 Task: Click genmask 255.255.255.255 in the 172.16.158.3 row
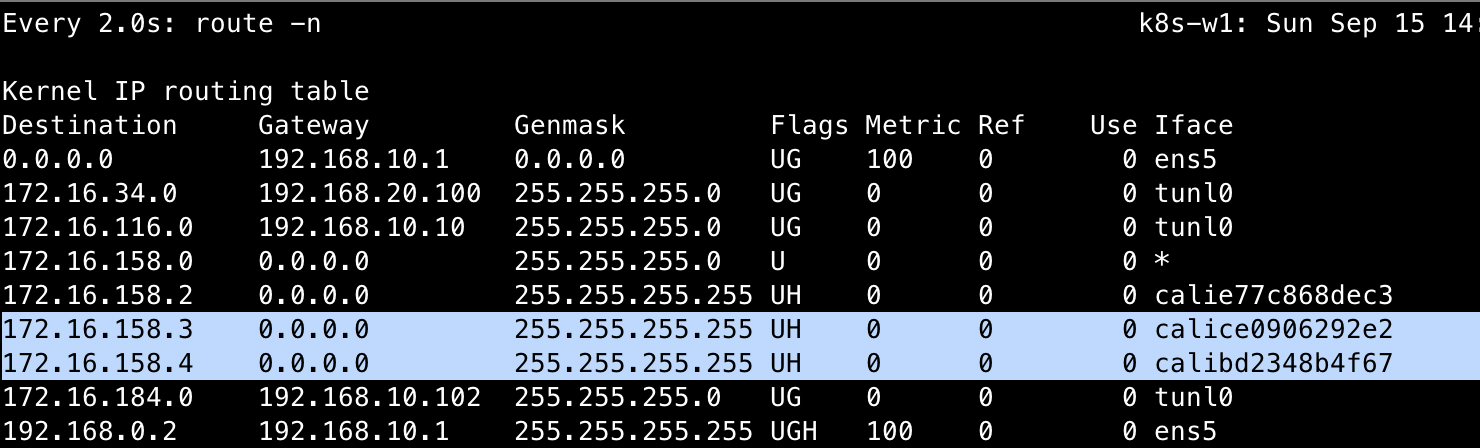tap(634, 329)
